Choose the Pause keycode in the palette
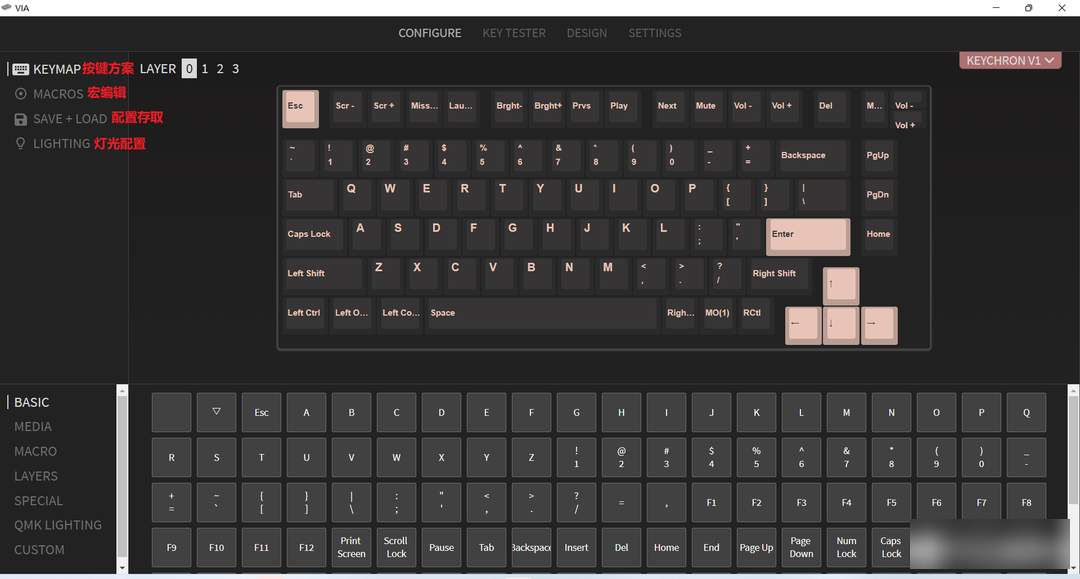Viewport: 1080px width, 579px height. [x=442, y=547]
